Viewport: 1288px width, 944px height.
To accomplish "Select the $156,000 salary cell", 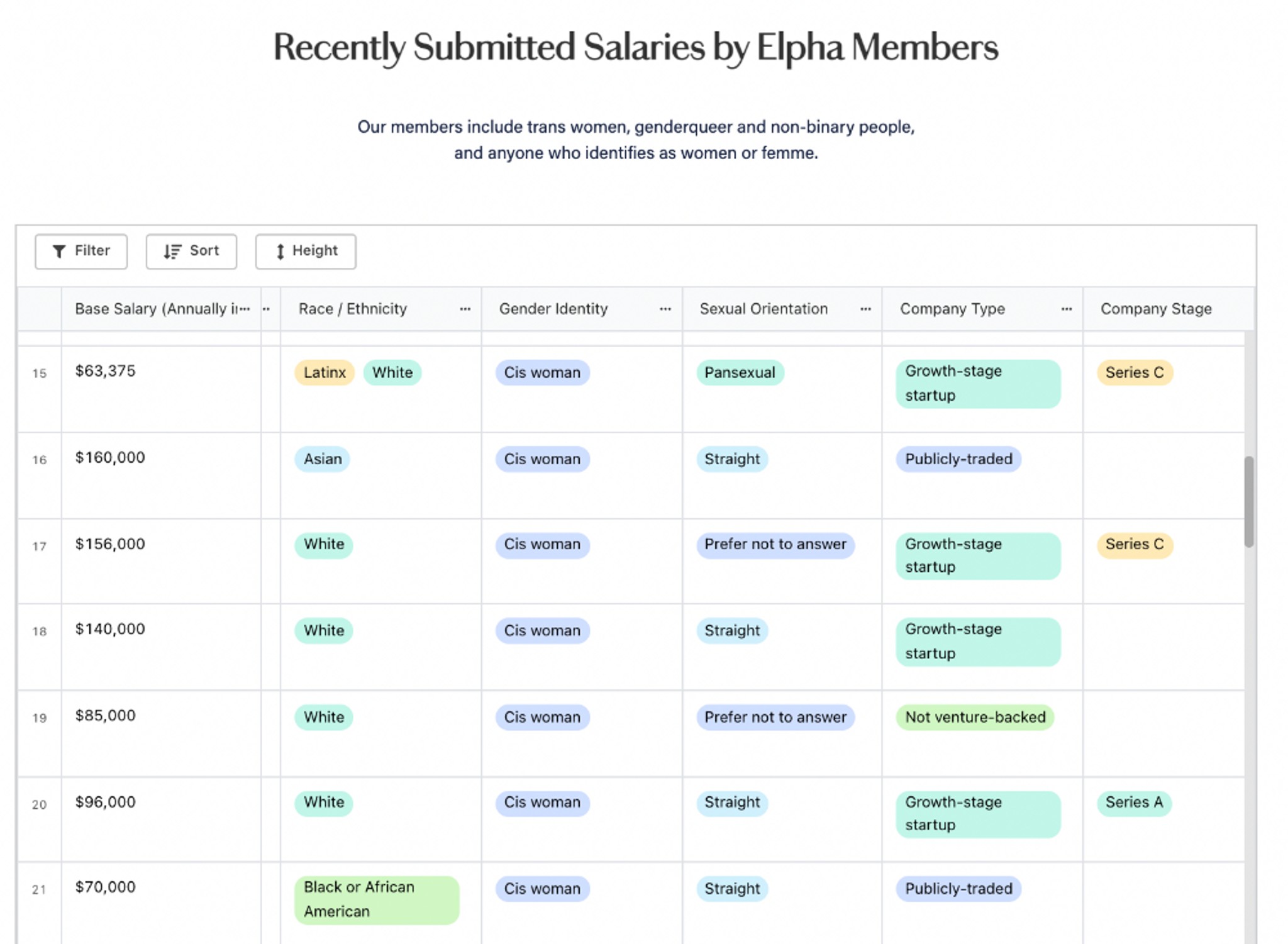I will pos(161,562).
